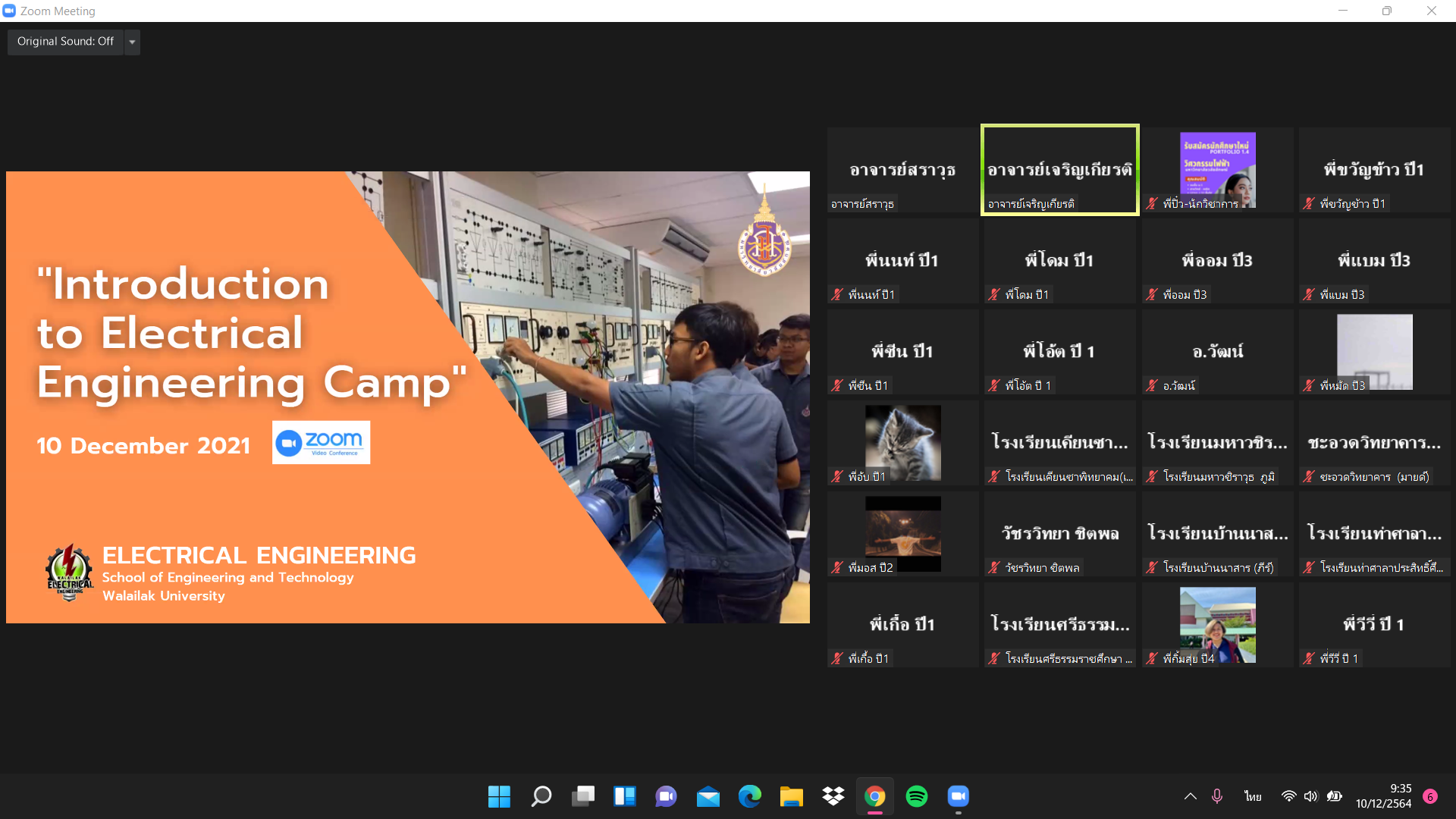Open taskbar Search magnifier icon
1456x819 pixels.
click(x=541, y=796)
